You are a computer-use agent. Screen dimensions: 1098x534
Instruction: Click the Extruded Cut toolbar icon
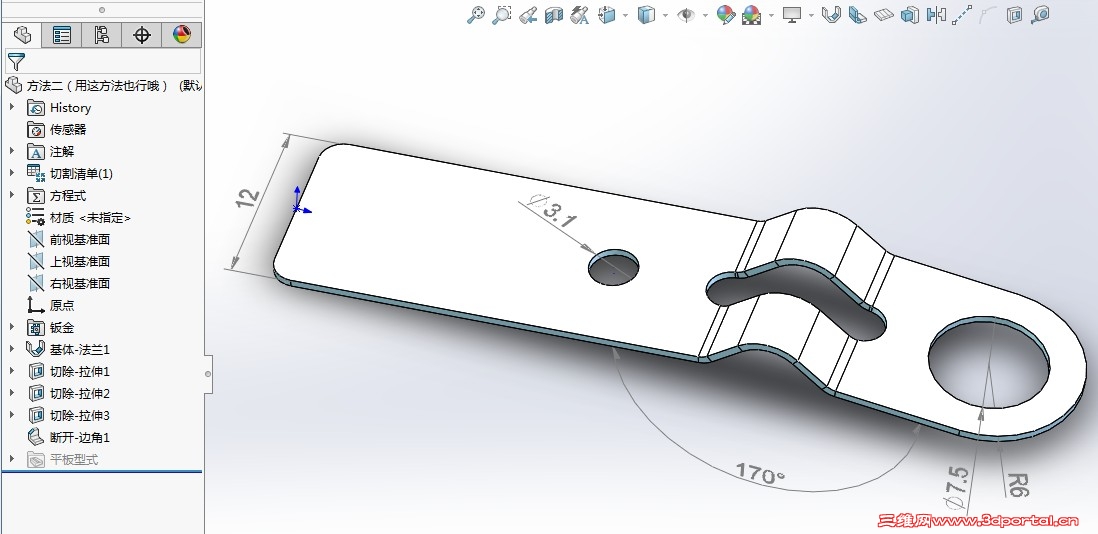click(x=1014, y=14)
